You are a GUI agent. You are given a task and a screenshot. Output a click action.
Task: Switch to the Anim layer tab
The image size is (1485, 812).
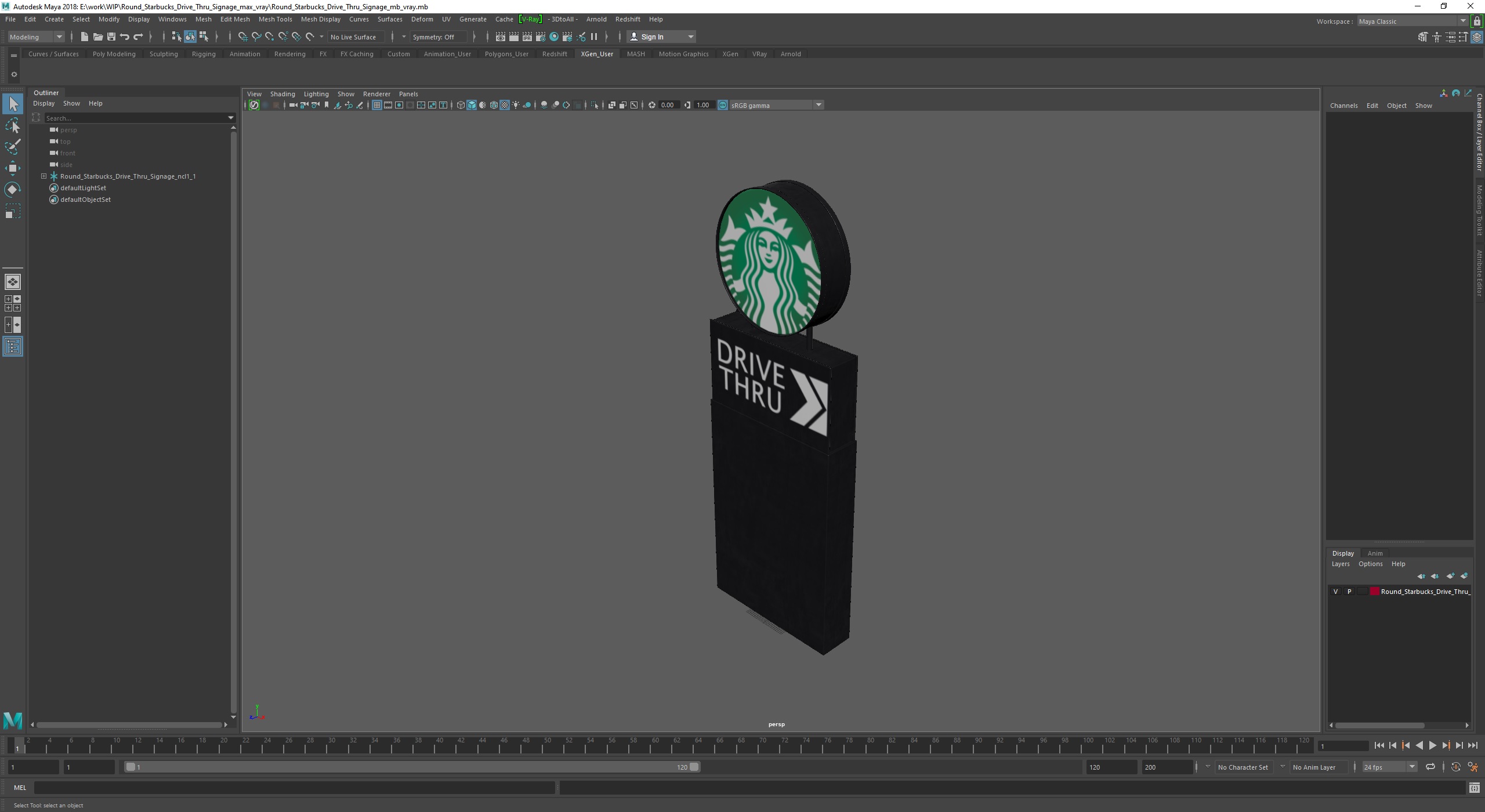coord(1375,553)
